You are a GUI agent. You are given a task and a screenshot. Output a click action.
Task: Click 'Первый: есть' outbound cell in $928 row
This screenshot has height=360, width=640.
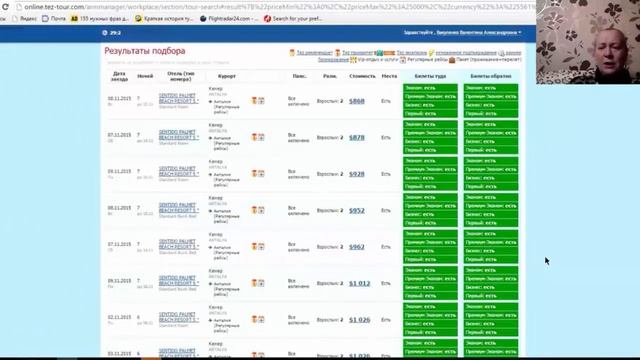(430, 187)
